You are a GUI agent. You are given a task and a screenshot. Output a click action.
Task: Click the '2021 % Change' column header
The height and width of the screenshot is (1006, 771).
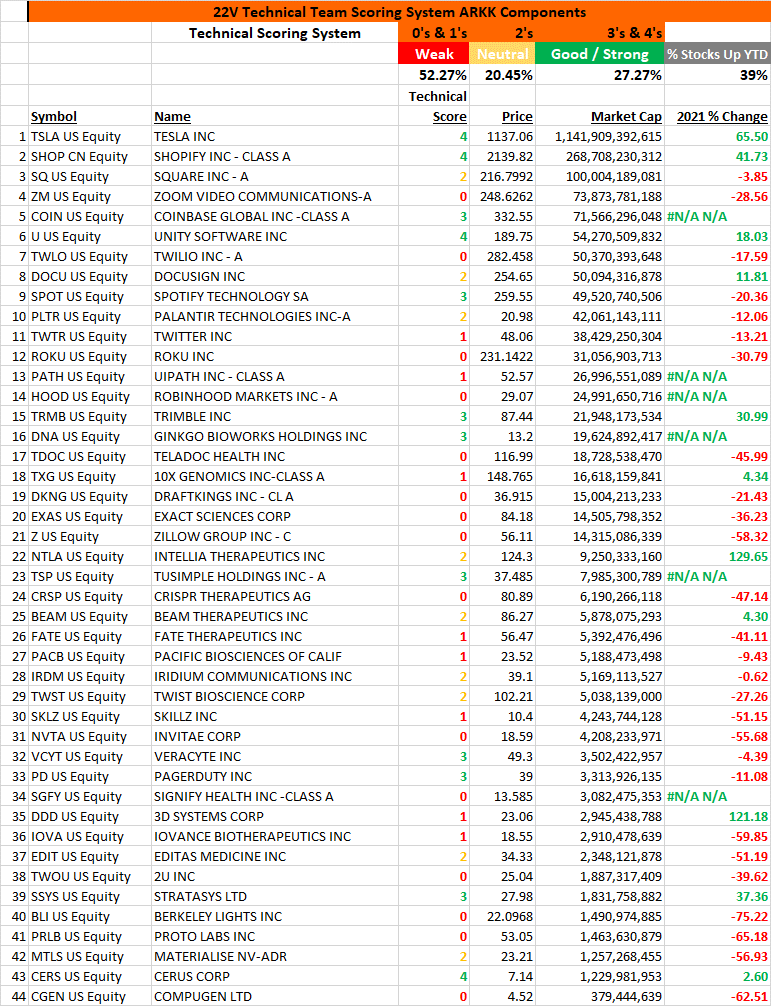(x=722, y=116)
